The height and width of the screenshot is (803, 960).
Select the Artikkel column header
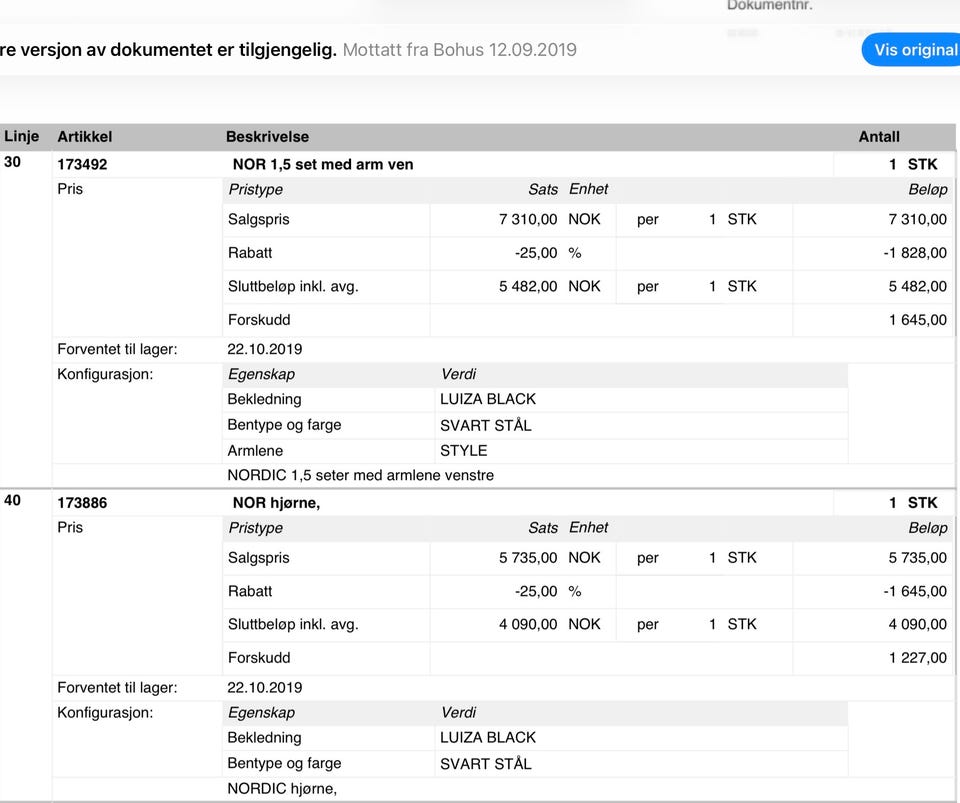coord(84,136)
